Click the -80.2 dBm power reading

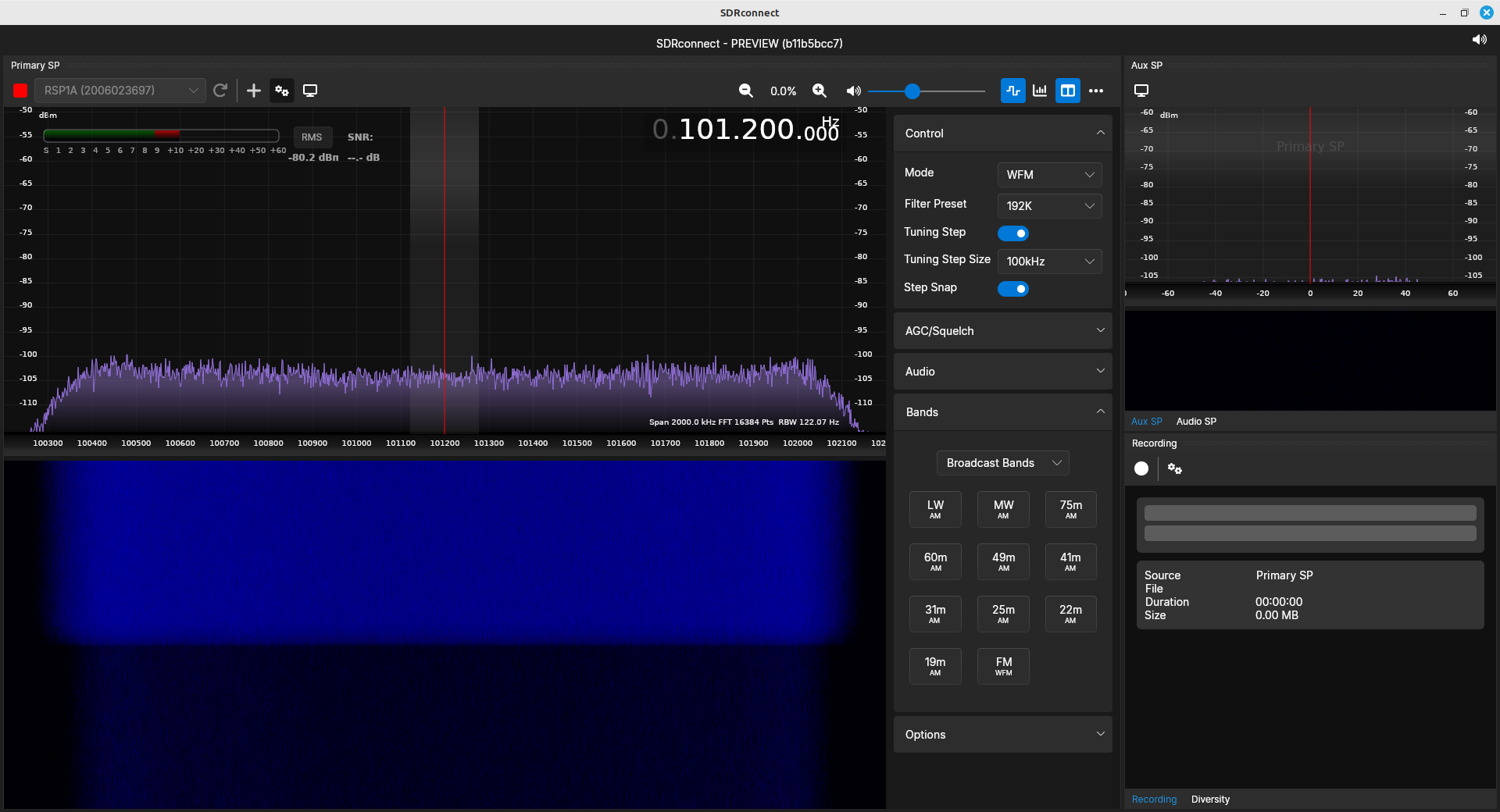[x=313, y=158]
